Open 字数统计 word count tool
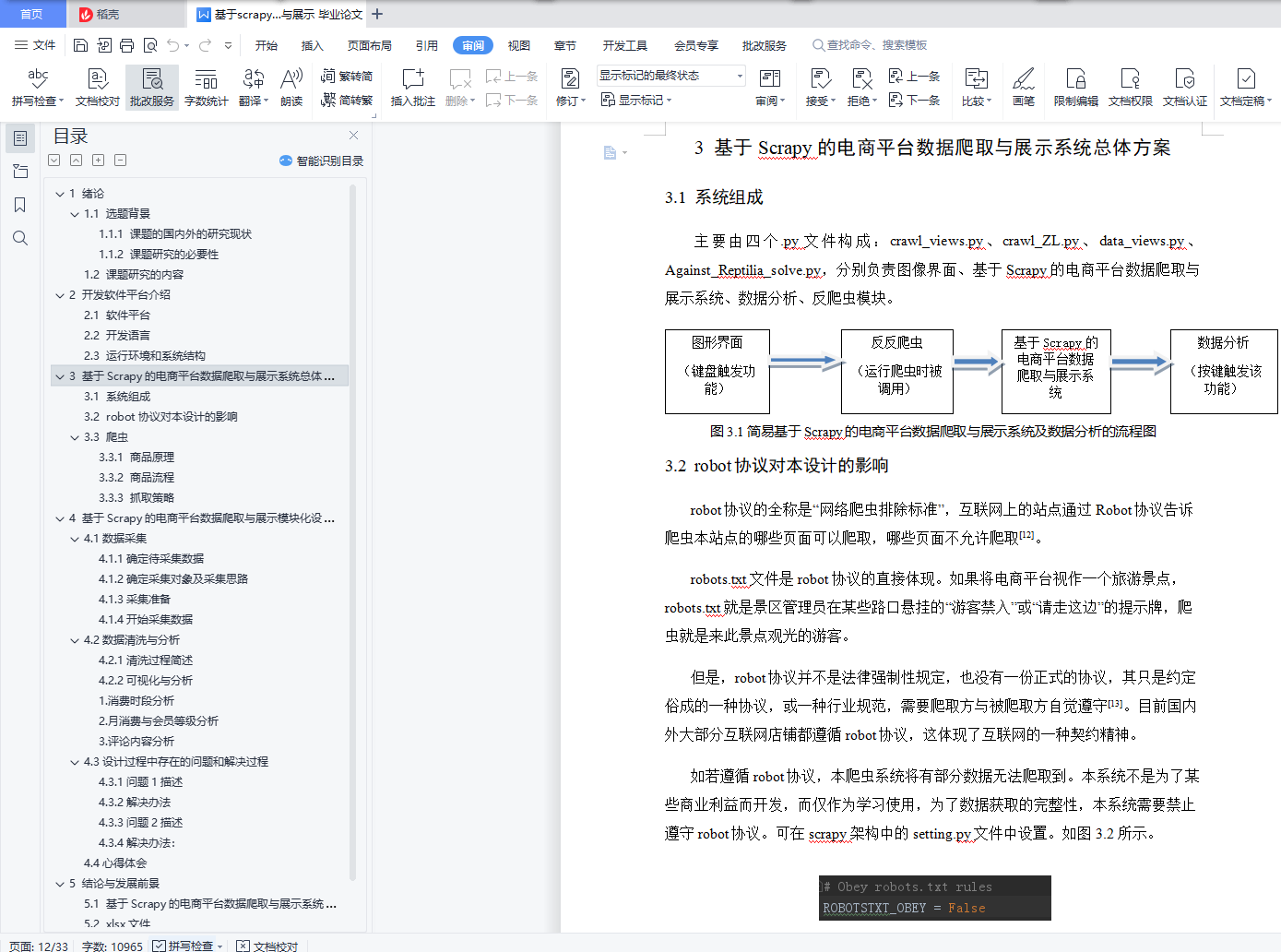Viewport: 1281px width, 952px height. [x=206, y=88]
